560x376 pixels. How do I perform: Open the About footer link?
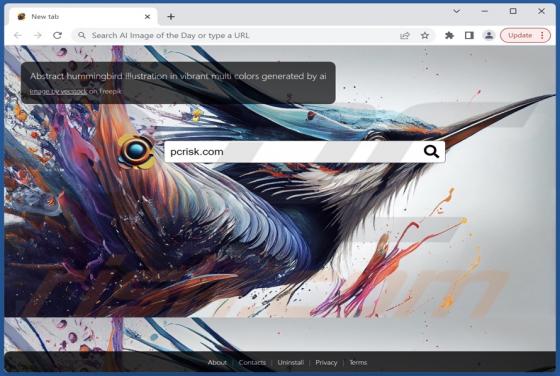click(x=217, y=362)
